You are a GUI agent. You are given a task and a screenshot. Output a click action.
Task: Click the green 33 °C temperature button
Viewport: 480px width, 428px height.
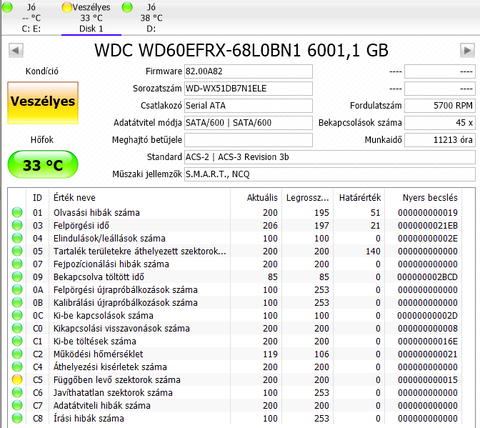tap(43, 165)
